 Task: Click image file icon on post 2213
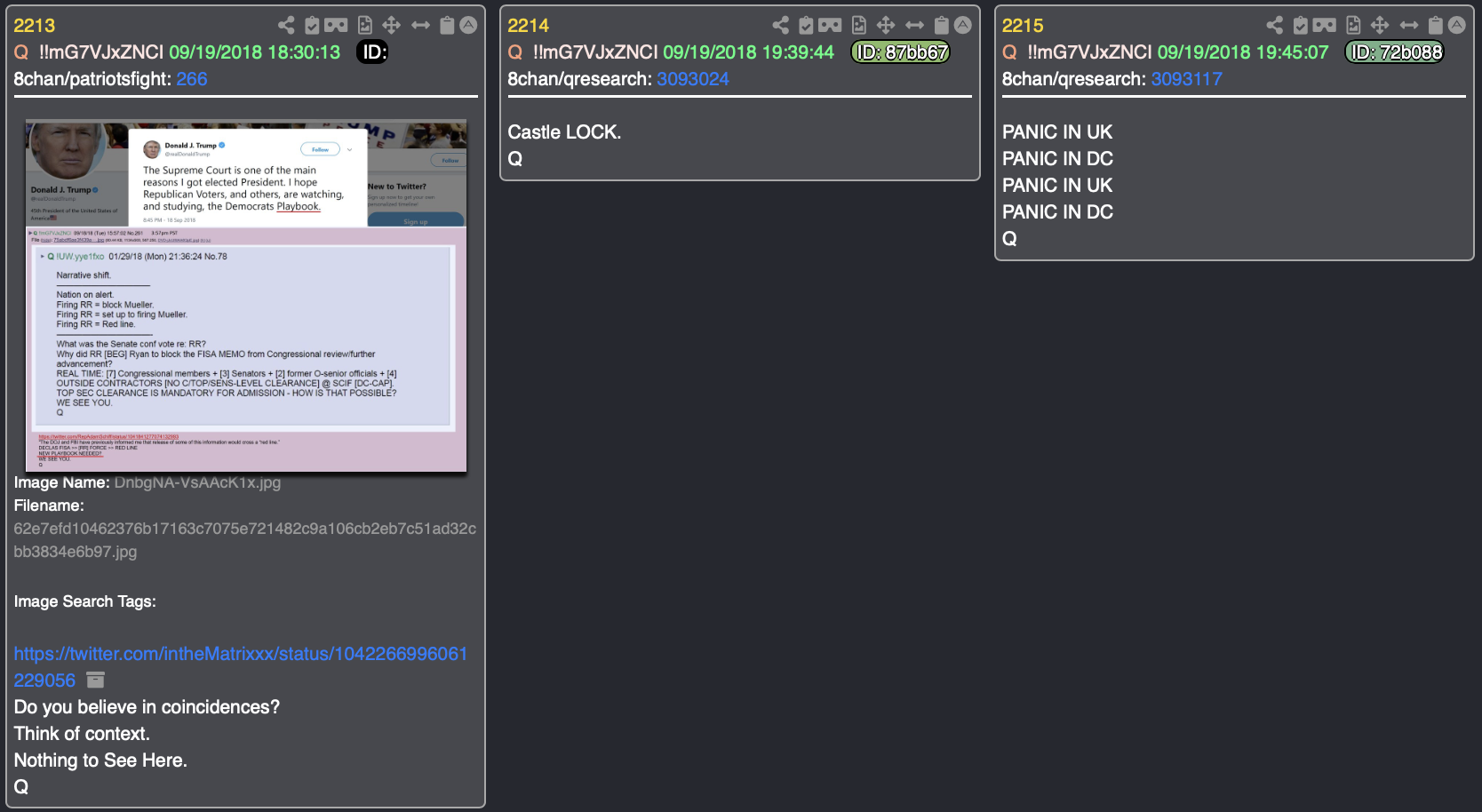[x=365, y=26]
